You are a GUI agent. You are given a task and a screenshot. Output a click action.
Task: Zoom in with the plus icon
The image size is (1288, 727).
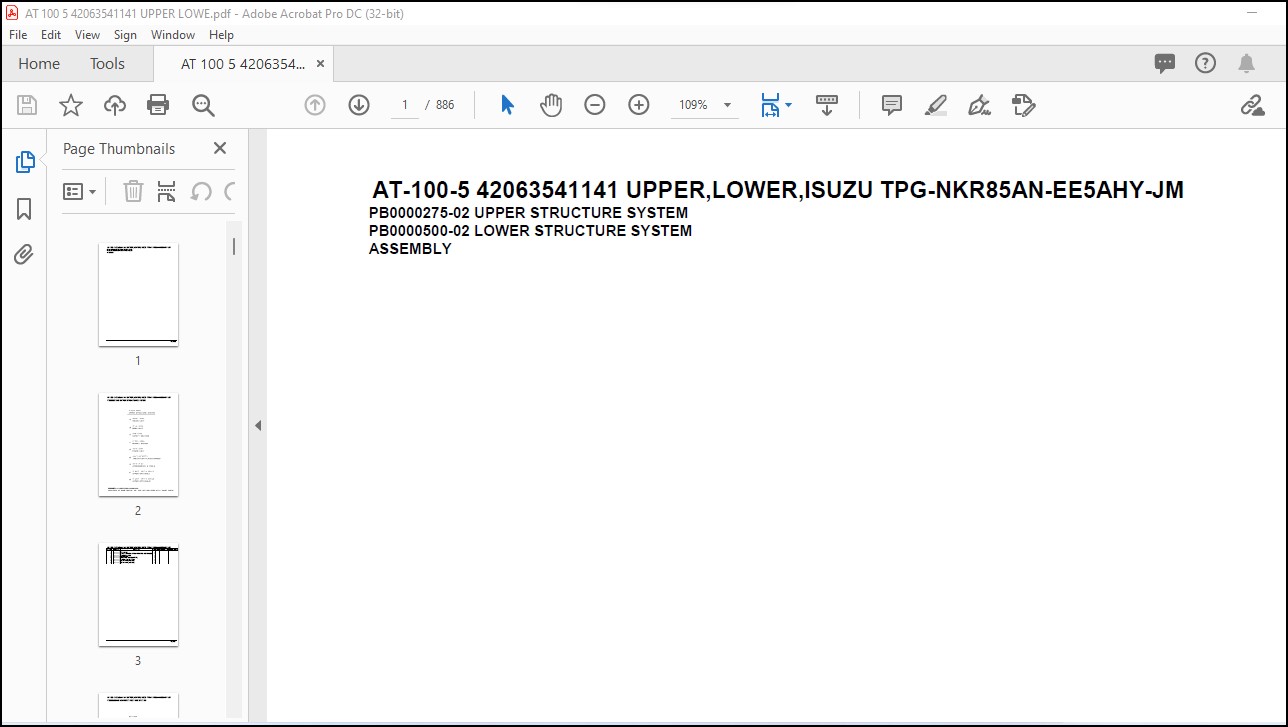pyautogui.click(x=639, y=105)
